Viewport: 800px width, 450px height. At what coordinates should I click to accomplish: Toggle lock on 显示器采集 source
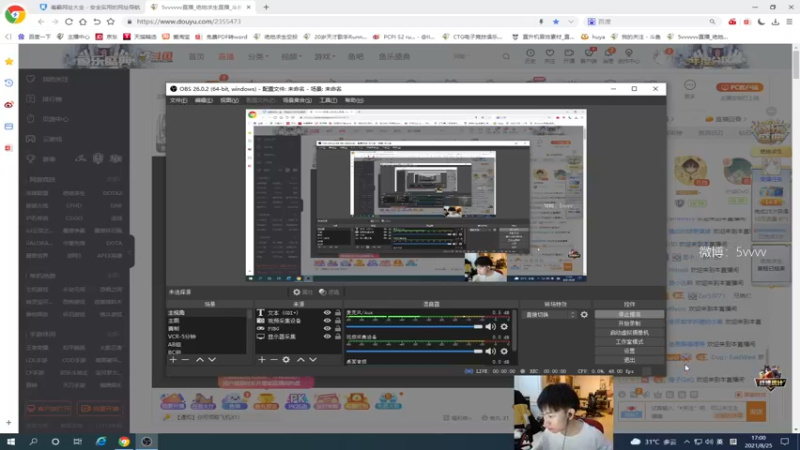[337, 337]
